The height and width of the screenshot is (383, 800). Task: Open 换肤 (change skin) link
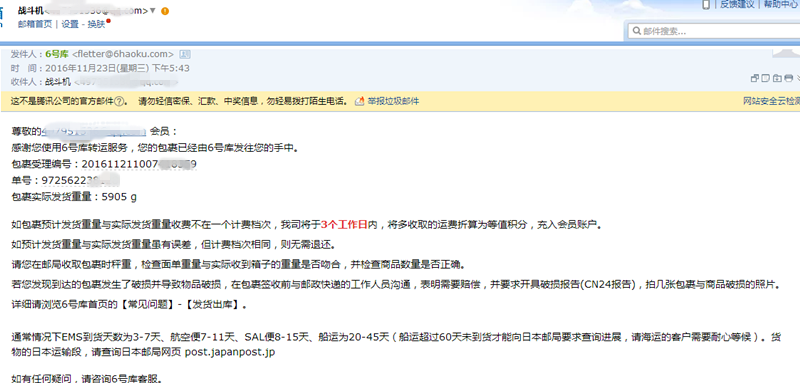(x=96, y=24)
